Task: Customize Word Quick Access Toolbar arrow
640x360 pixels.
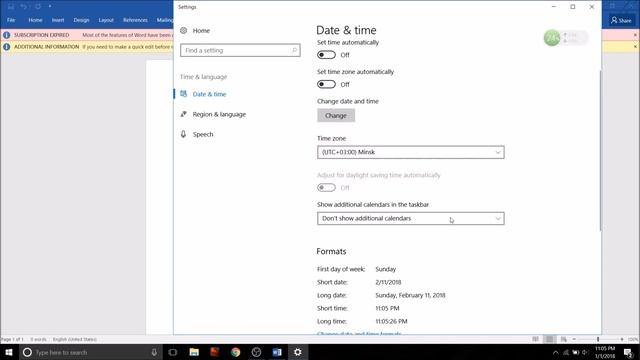Action: coord(50,7)
